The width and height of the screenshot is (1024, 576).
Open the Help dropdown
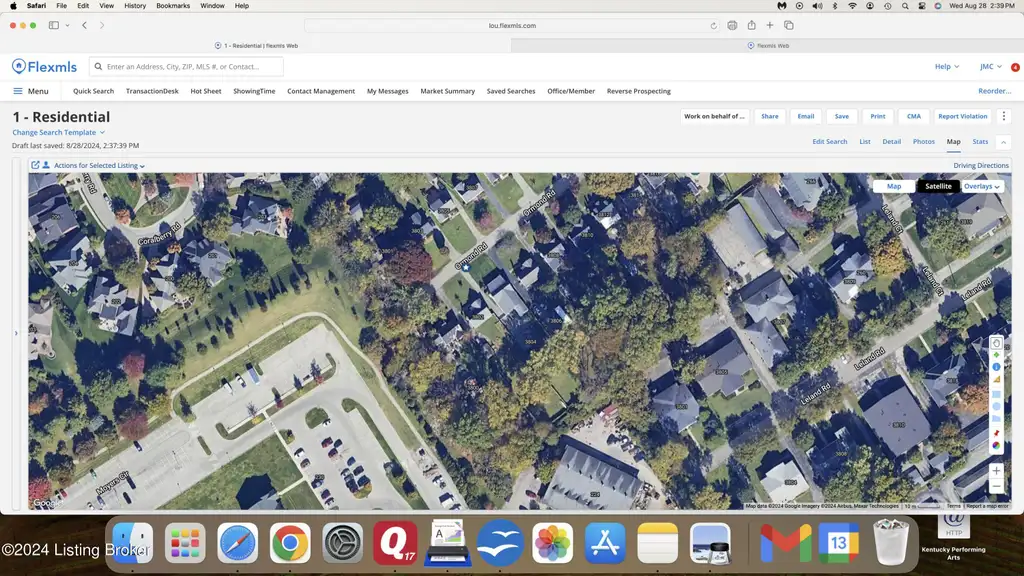click(x=946, y=67)
